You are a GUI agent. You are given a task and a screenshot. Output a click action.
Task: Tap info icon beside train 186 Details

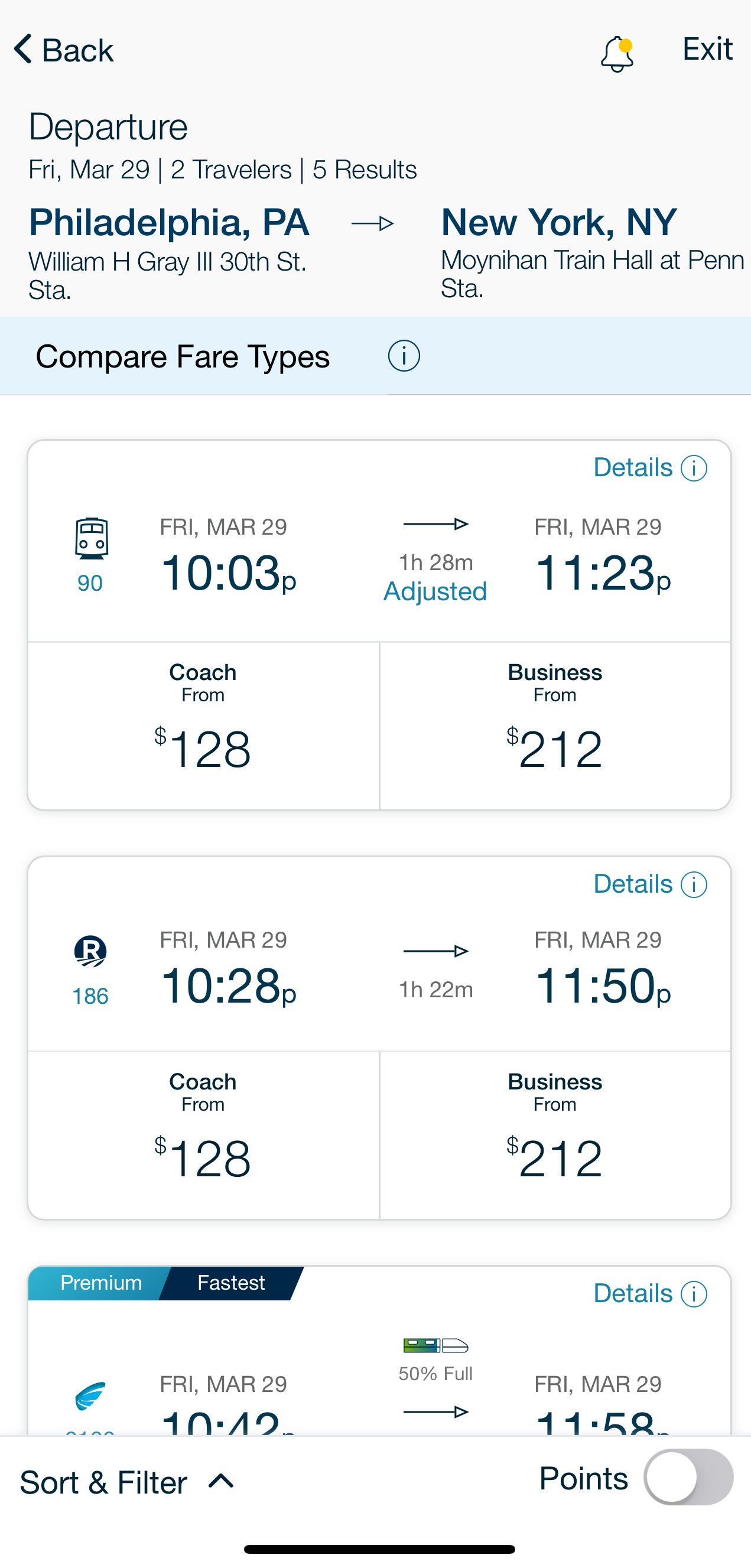[694, 884]
